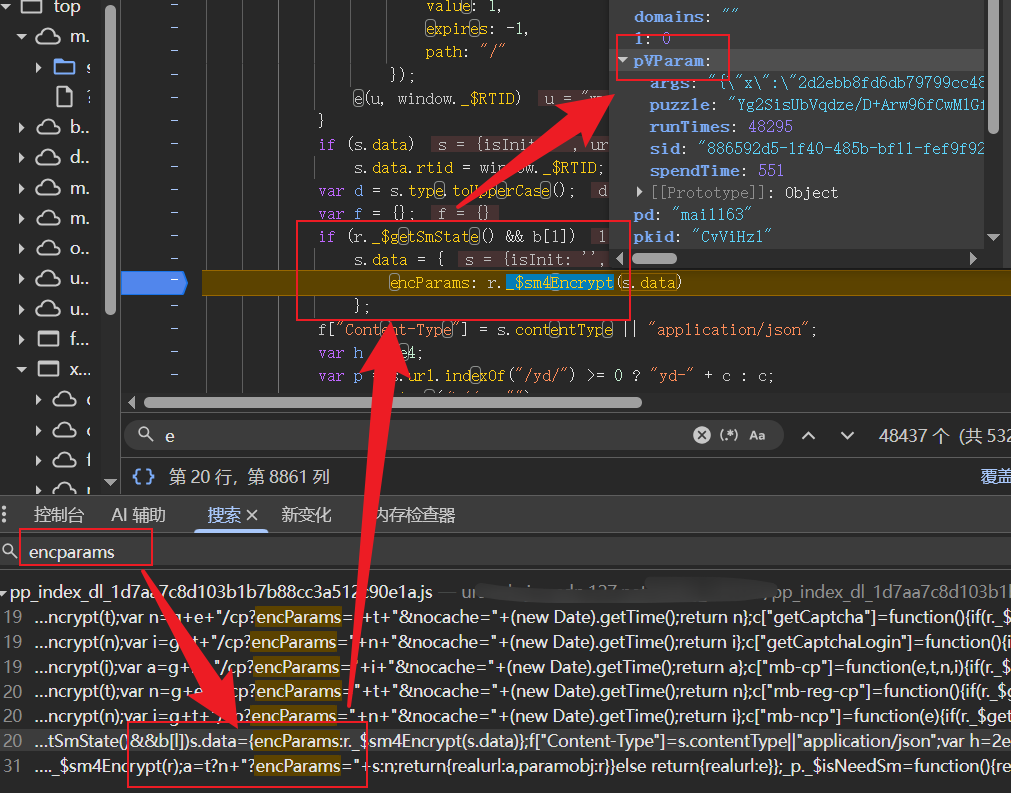Click the _$sm4Encrypt highlighted function name
The width and height of the screenshot is (1011, 793).
click(x=560, y=282)
